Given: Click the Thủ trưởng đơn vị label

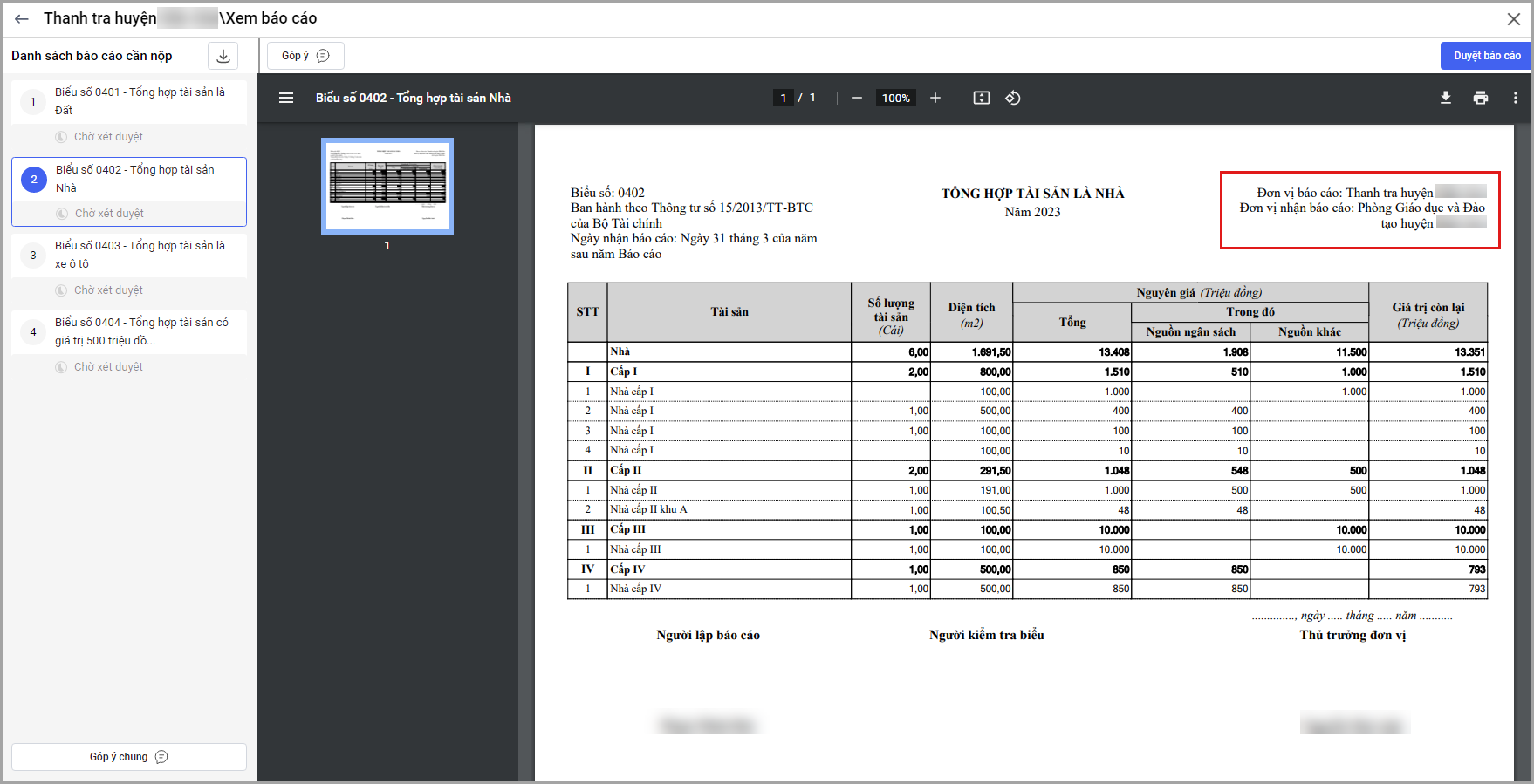Looking at the screenshot, I should coord(1353,636).
